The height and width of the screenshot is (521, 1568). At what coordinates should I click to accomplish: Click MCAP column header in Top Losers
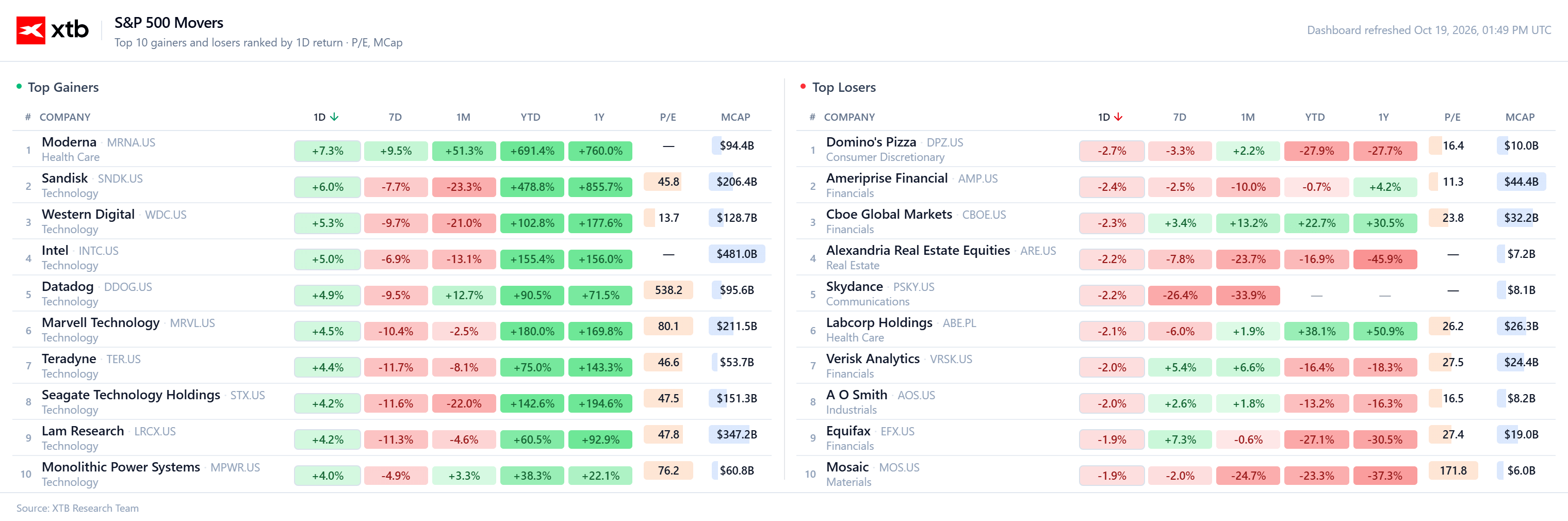1520,117
